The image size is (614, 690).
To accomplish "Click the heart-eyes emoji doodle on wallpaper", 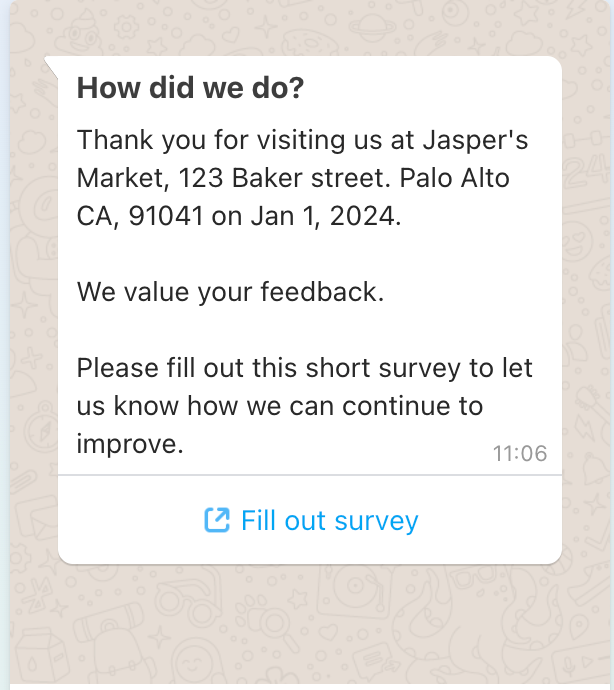I will point(576,241).
